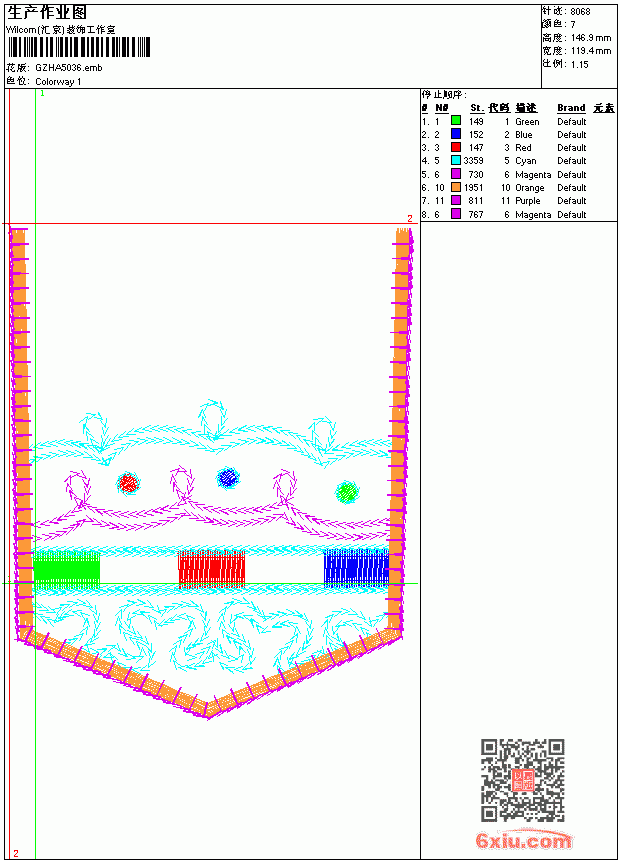Click the Blue color swatch in the list
The width and height of the screenshot is (620, 860).
tap(455, 134)
